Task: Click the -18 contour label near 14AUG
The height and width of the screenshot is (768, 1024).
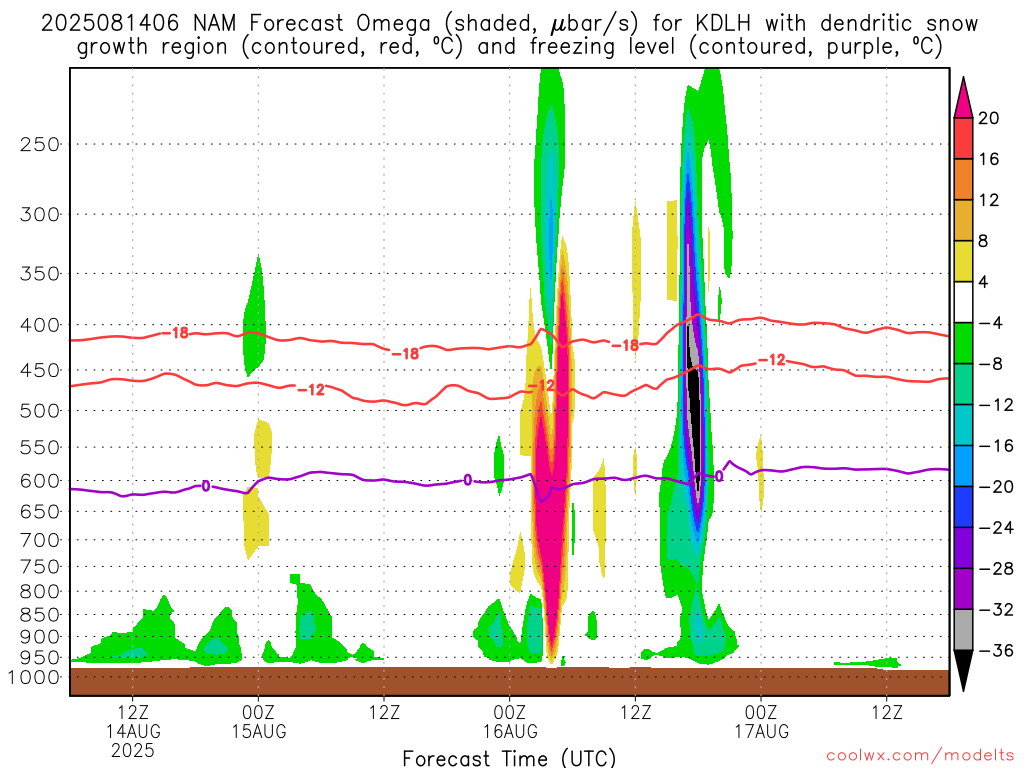Action: pos(176,333)
